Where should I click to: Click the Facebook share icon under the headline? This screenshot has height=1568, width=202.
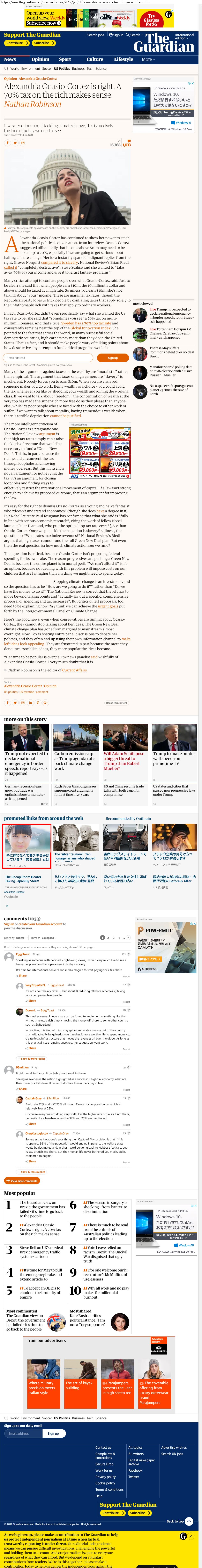point(7,143)
